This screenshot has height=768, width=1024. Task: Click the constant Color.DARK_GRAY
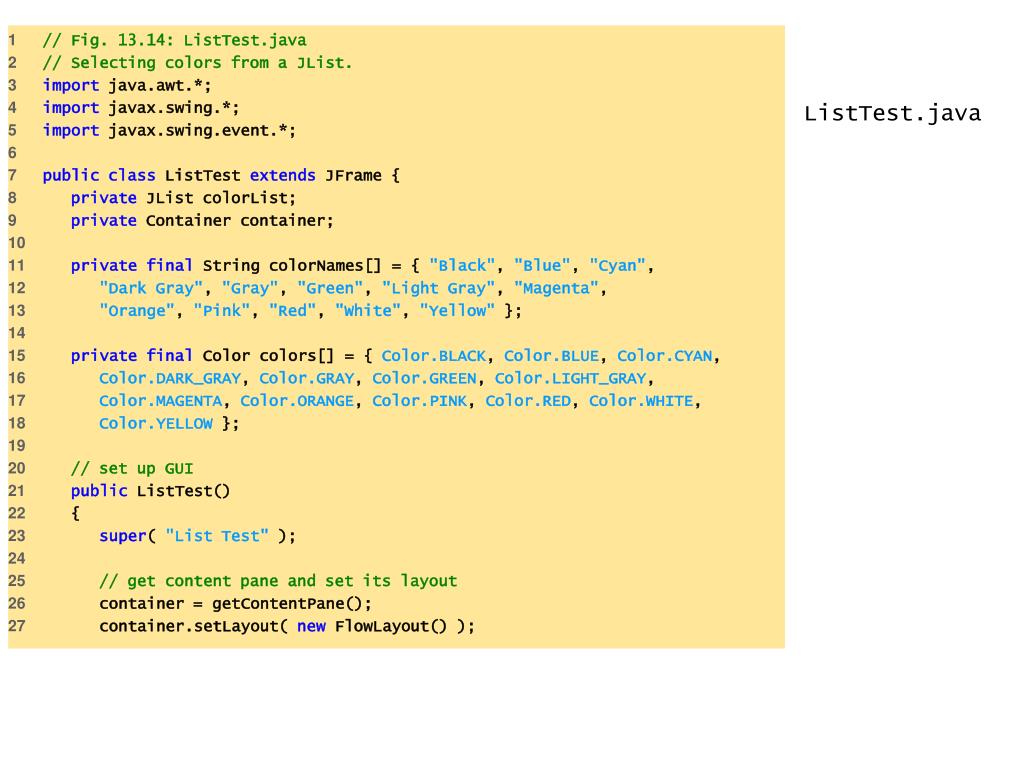click(x=170, y=379)
